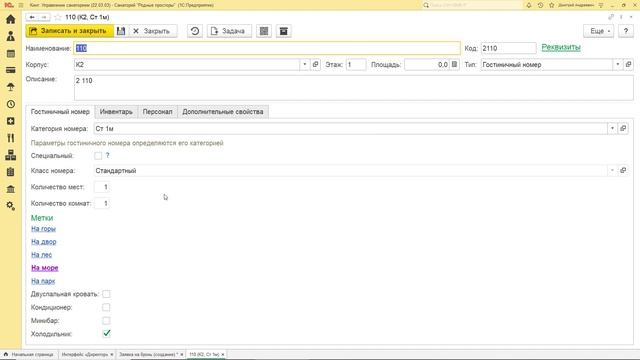Open the organization structure section in the sidebar
The width and height of the screenshot is (640, 360).
(x=11, y=155)
